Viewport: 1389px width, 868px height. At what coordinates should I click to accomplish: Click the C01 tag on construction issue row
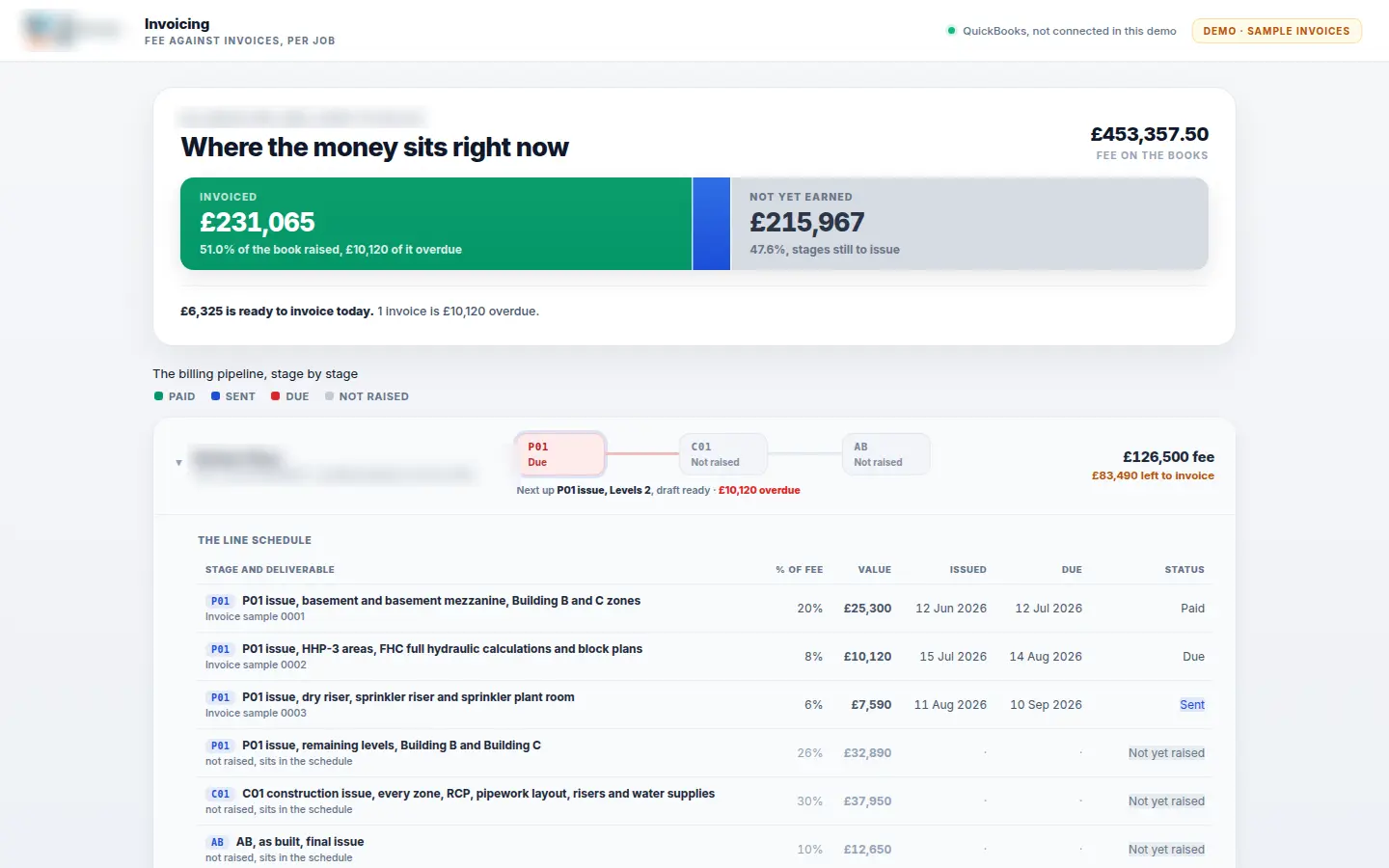tap(220, 794)
